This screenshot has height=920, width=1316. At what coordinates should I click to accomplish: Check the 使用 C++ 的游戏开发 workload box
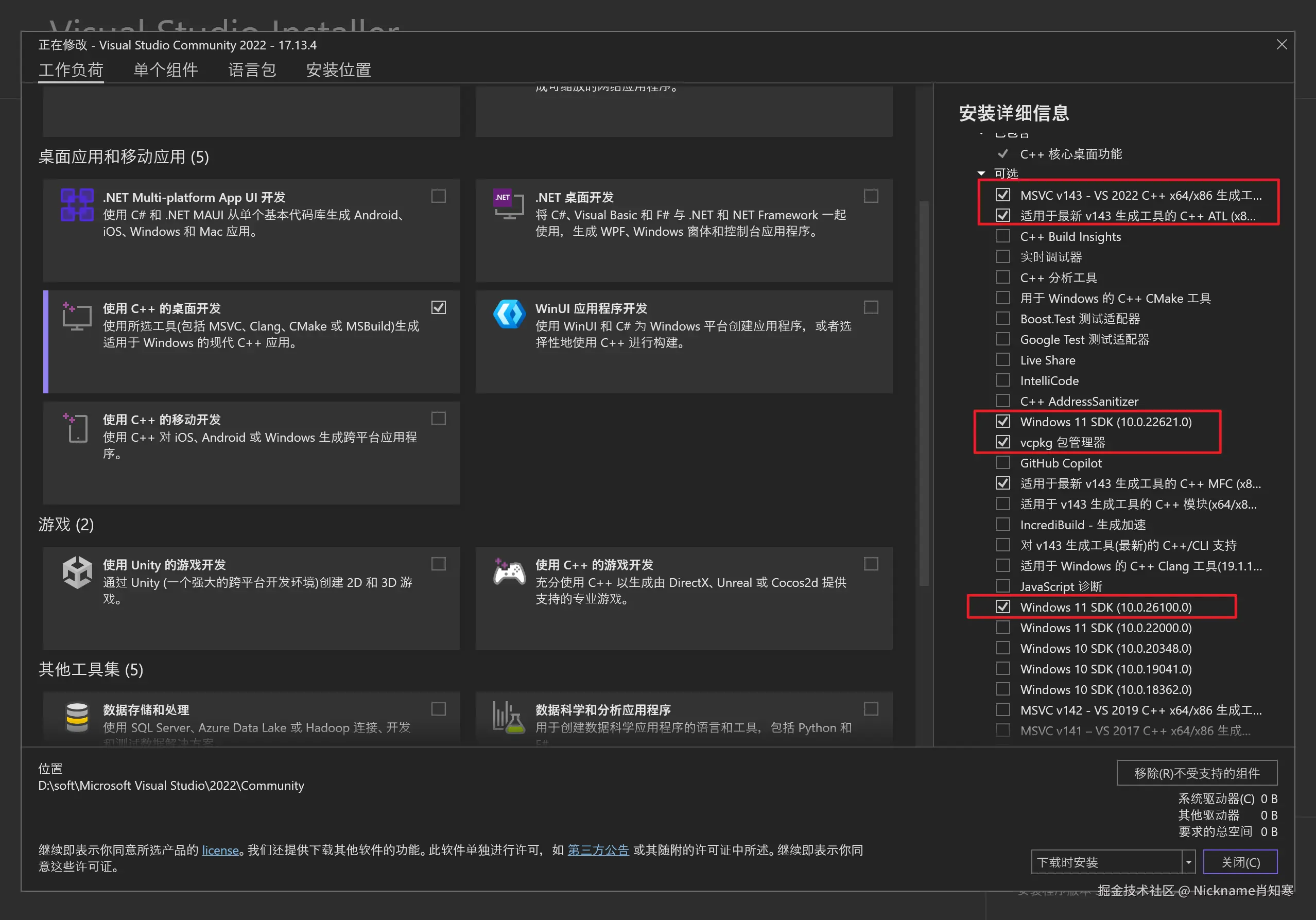871,563
